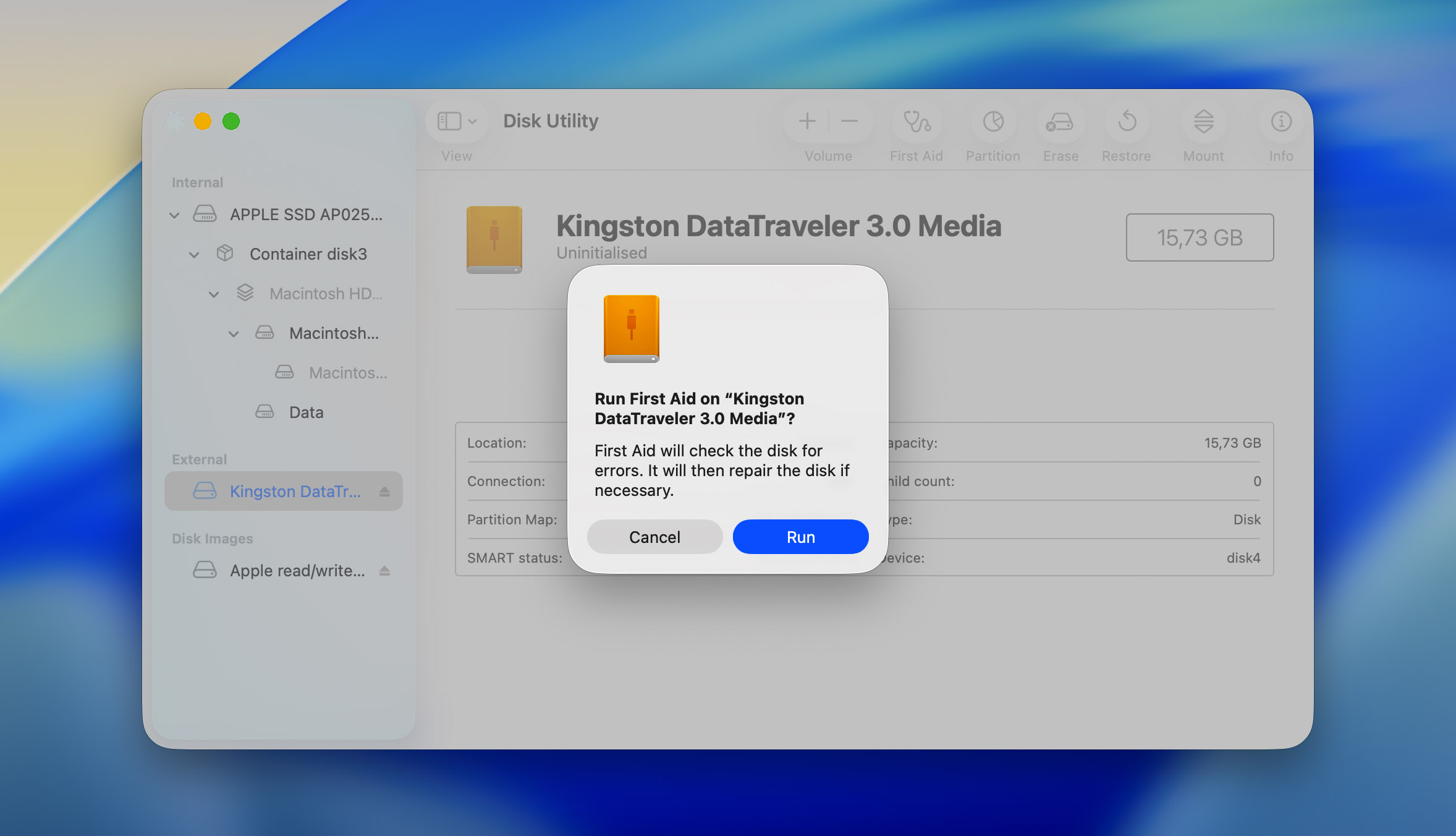Click the green zoom window button
Image resolution: width=1456 pixels, height=836 pixels.
[231, 121]
